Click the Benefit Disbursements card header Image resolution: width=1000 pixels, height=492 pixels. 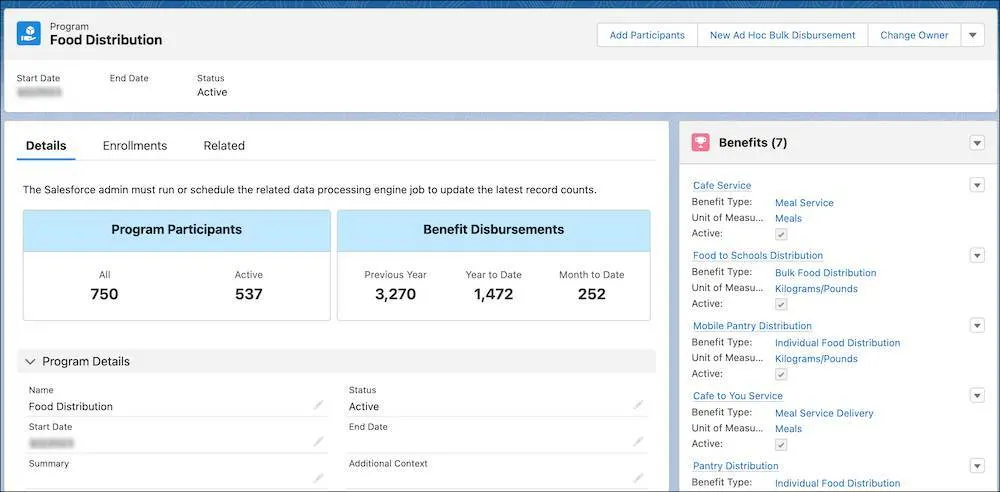pyautogui.click(x=494, y=230)
